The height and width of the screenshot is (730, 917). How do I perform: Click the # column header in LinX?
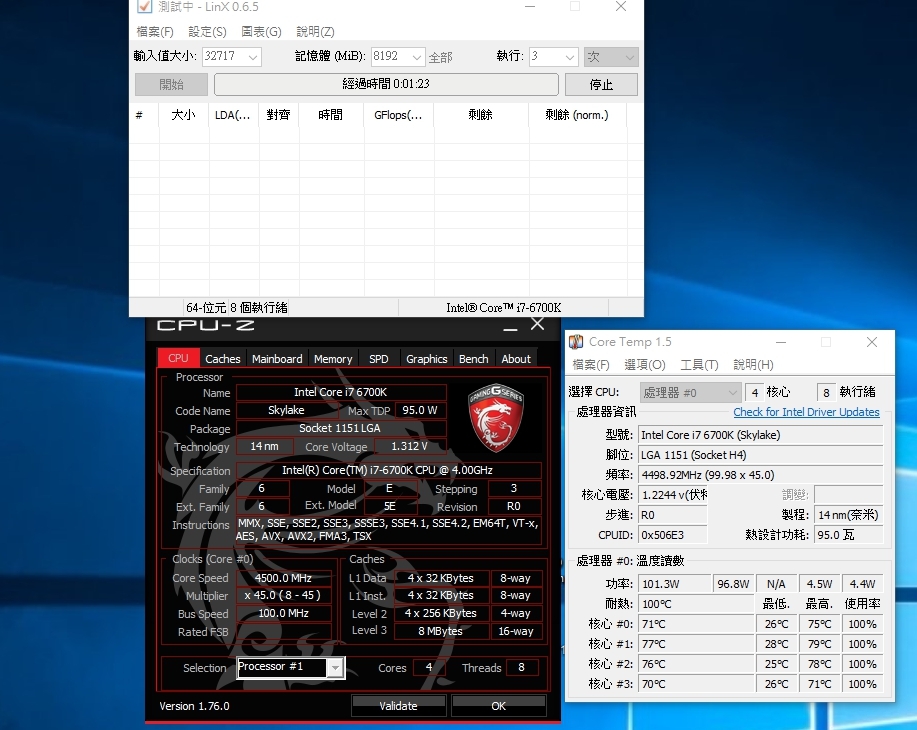pos(144,115)
